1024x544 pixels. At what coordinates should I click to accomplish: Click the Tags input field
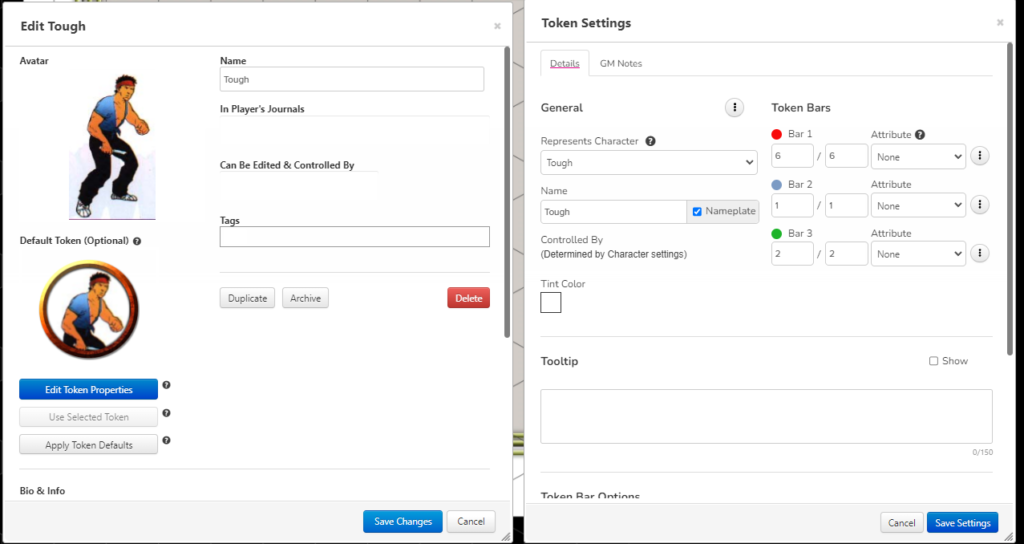point(354,237)
